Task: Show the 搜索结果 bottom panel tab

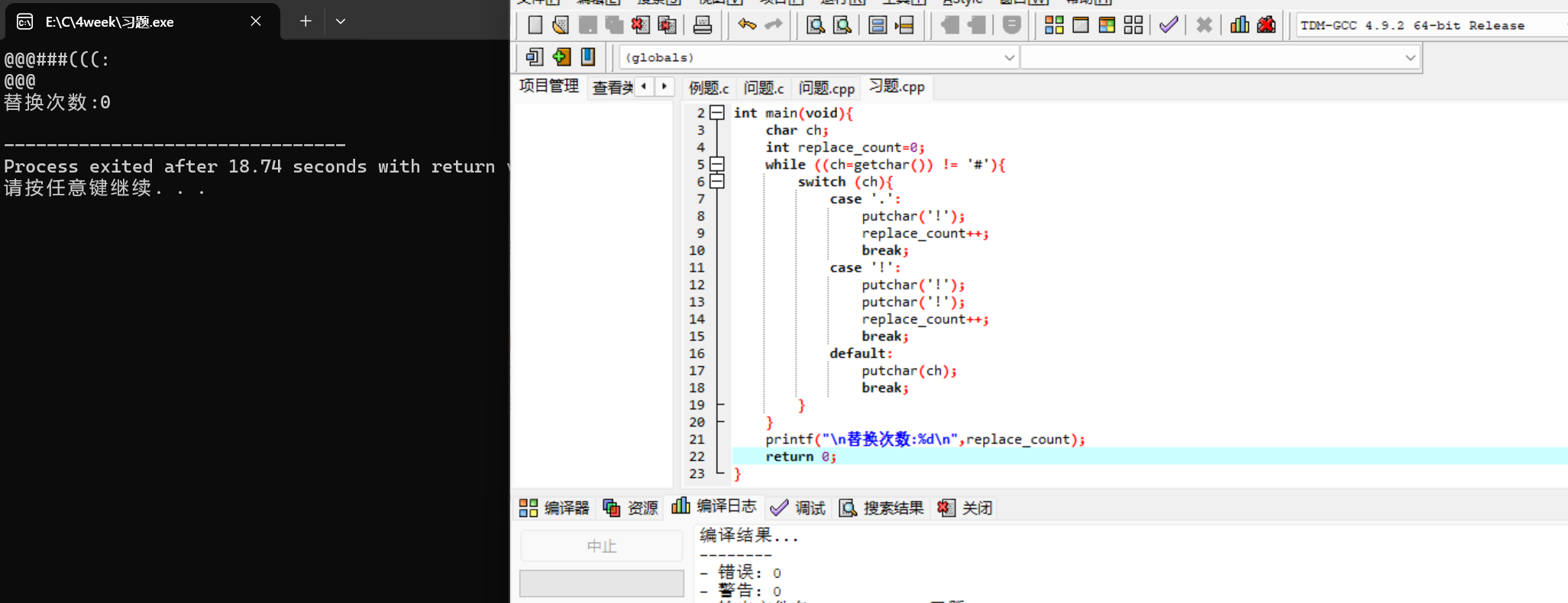Action: click(881, 508)
